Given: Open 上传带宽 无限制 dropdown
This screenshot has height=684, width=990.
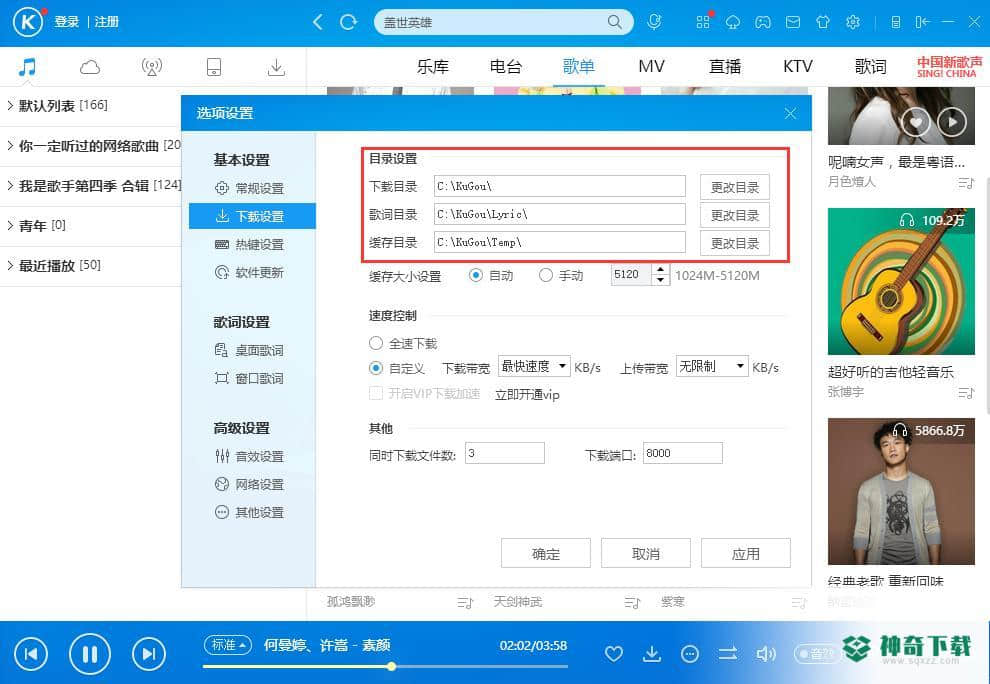Looking at the screenshot, I should [712, 366].
